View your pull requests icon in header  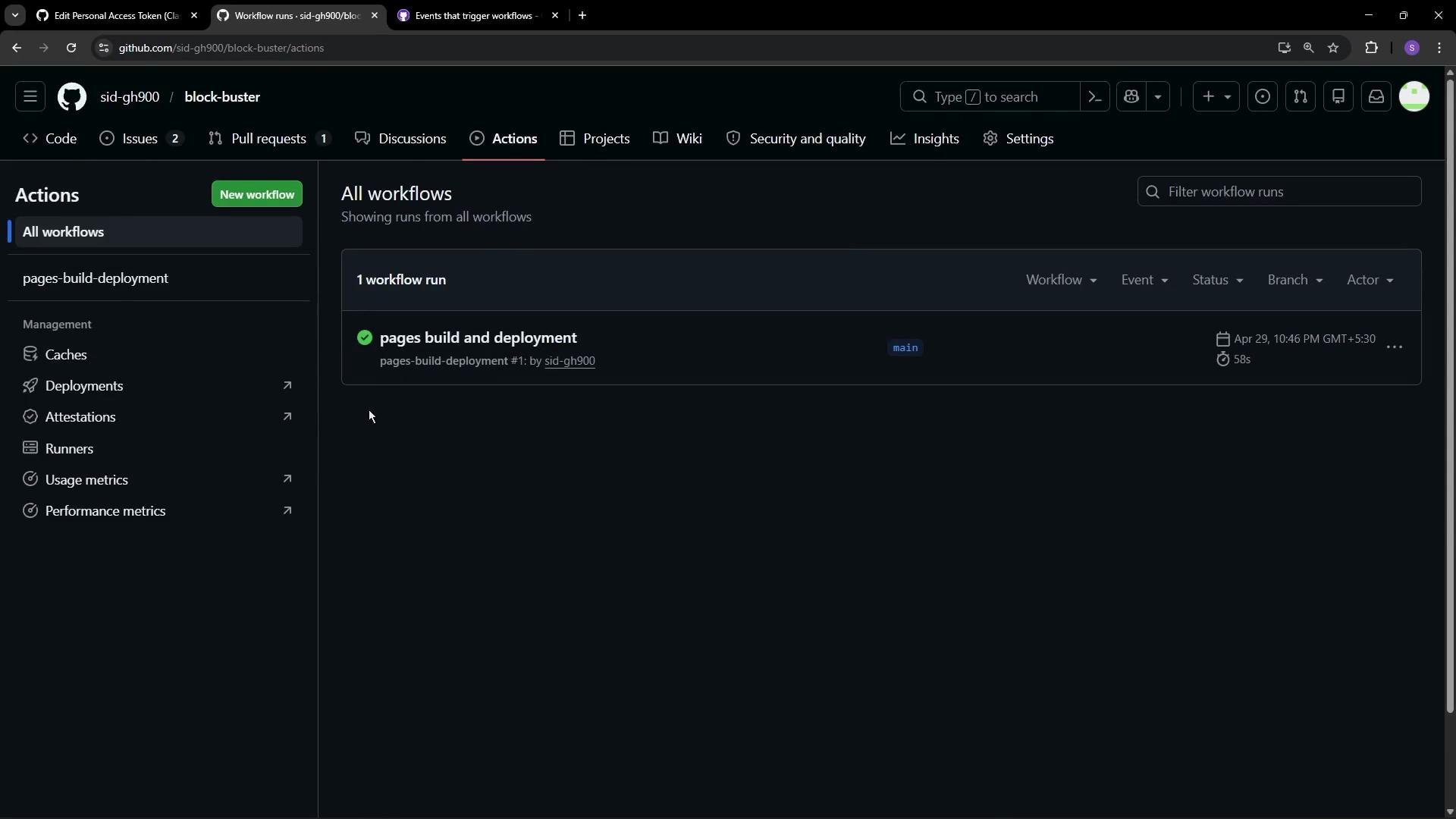coord(1301,97)
